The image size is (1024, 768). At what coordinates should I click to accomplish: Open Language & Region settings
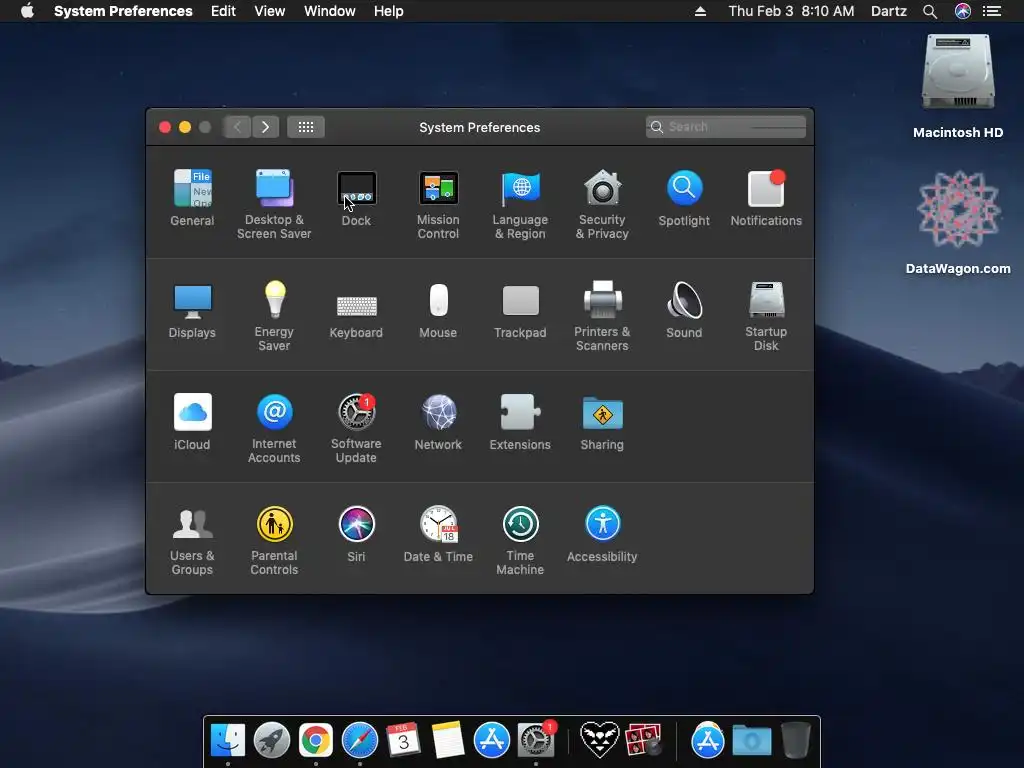pyautogui.click(x=520, y=204)
